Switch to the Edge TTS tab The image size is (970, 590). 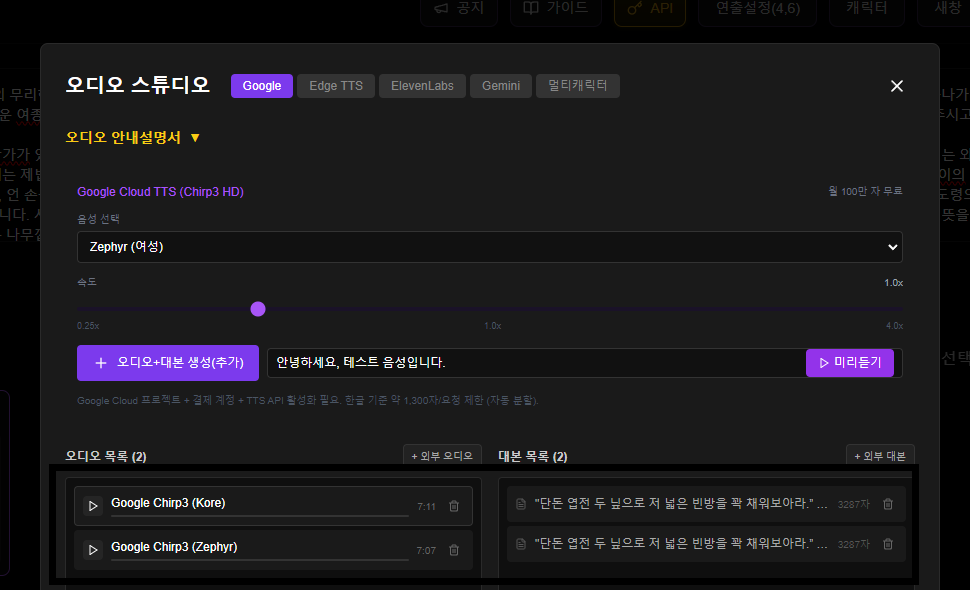point(336,86)
